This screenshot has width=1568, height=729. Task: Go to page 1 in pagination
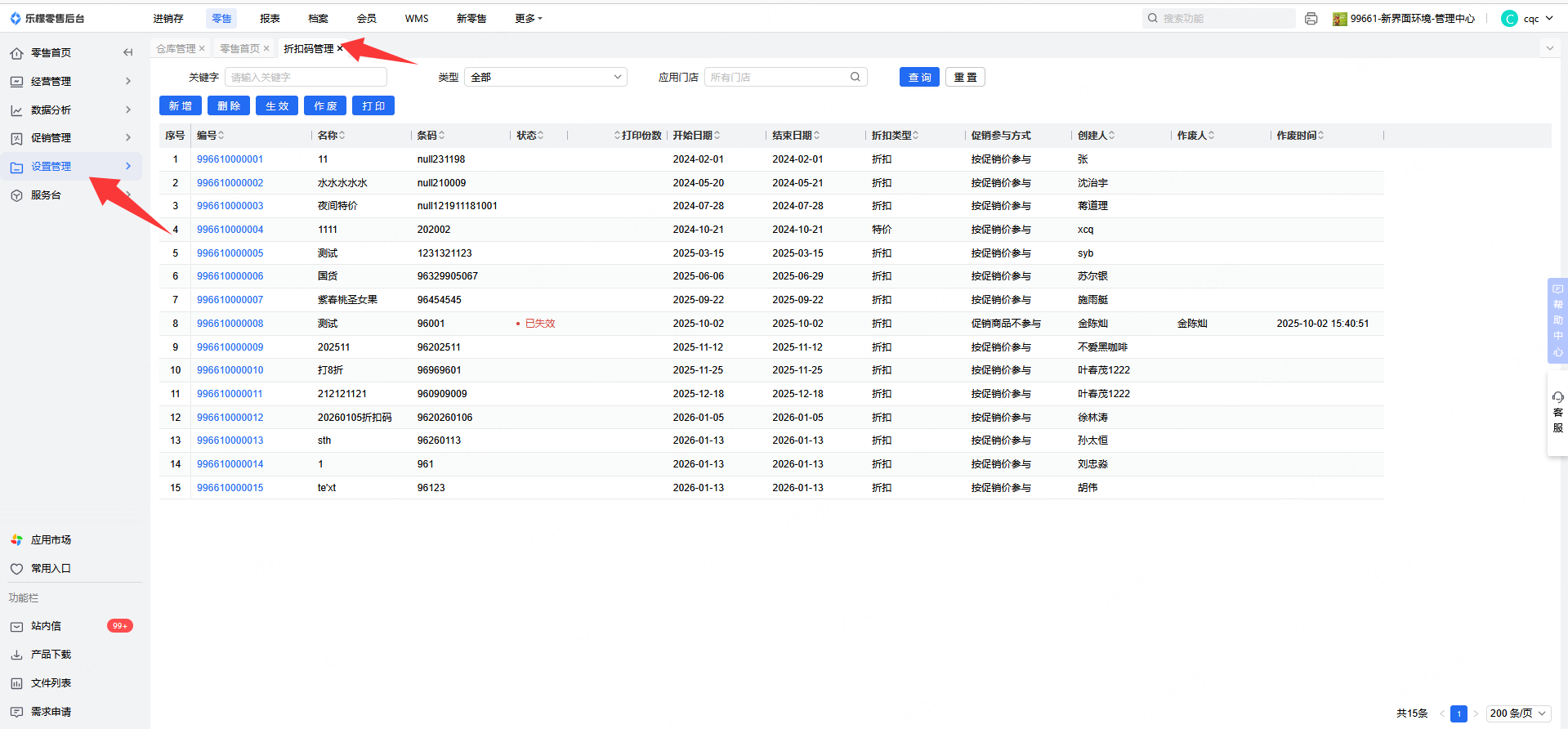click(x=1459, y=713)
